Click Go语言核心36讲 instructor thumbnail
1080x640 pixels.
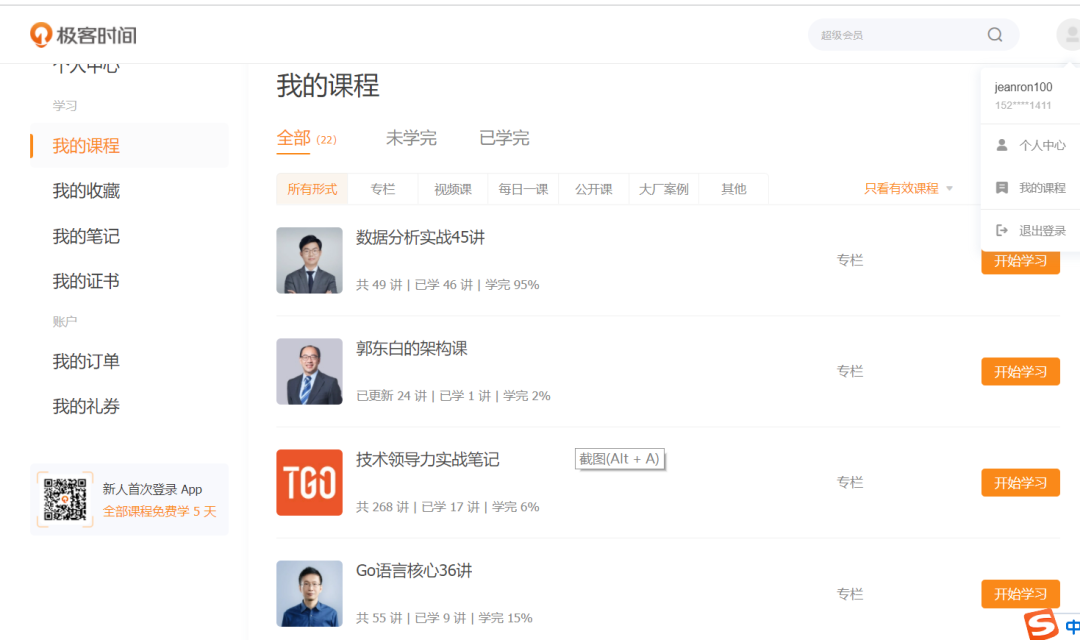coord(309,593)
